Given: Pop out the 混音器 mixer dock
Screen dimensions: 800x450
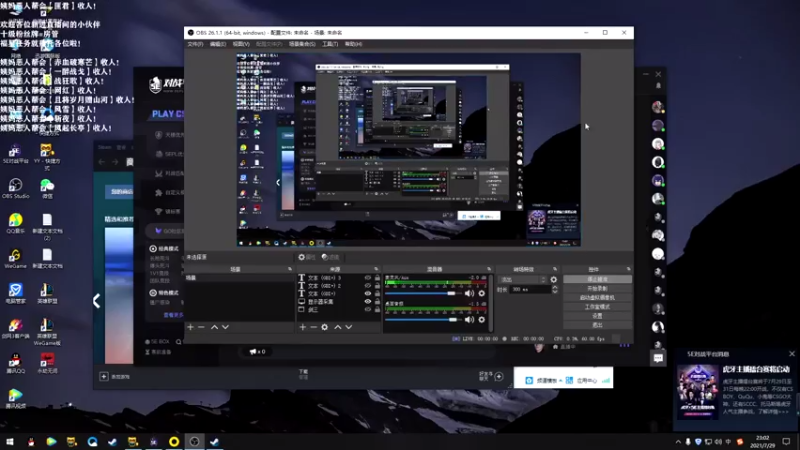Looking at the screenshot, I should pyautogui.click(x=489, y=269).
